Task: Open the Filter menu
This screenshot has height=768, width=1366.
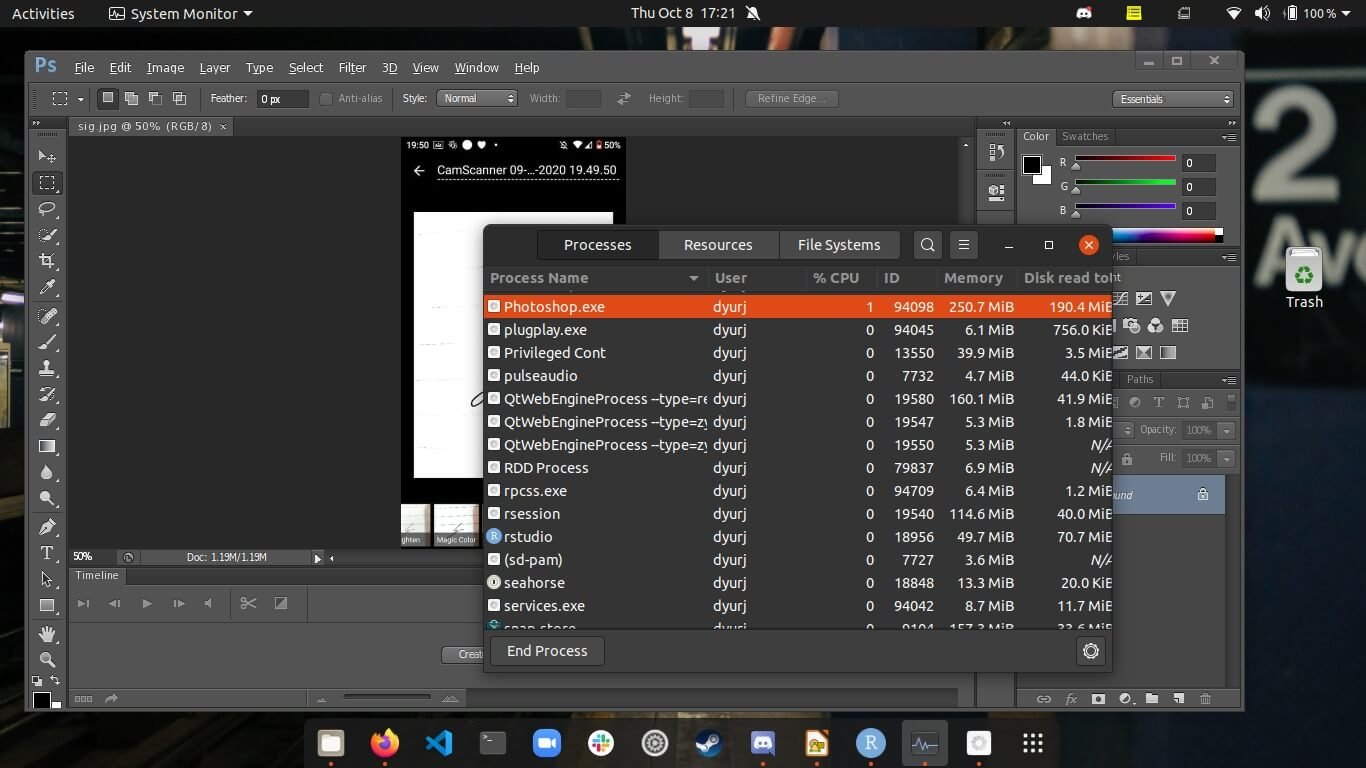Action: coord(352,68)
